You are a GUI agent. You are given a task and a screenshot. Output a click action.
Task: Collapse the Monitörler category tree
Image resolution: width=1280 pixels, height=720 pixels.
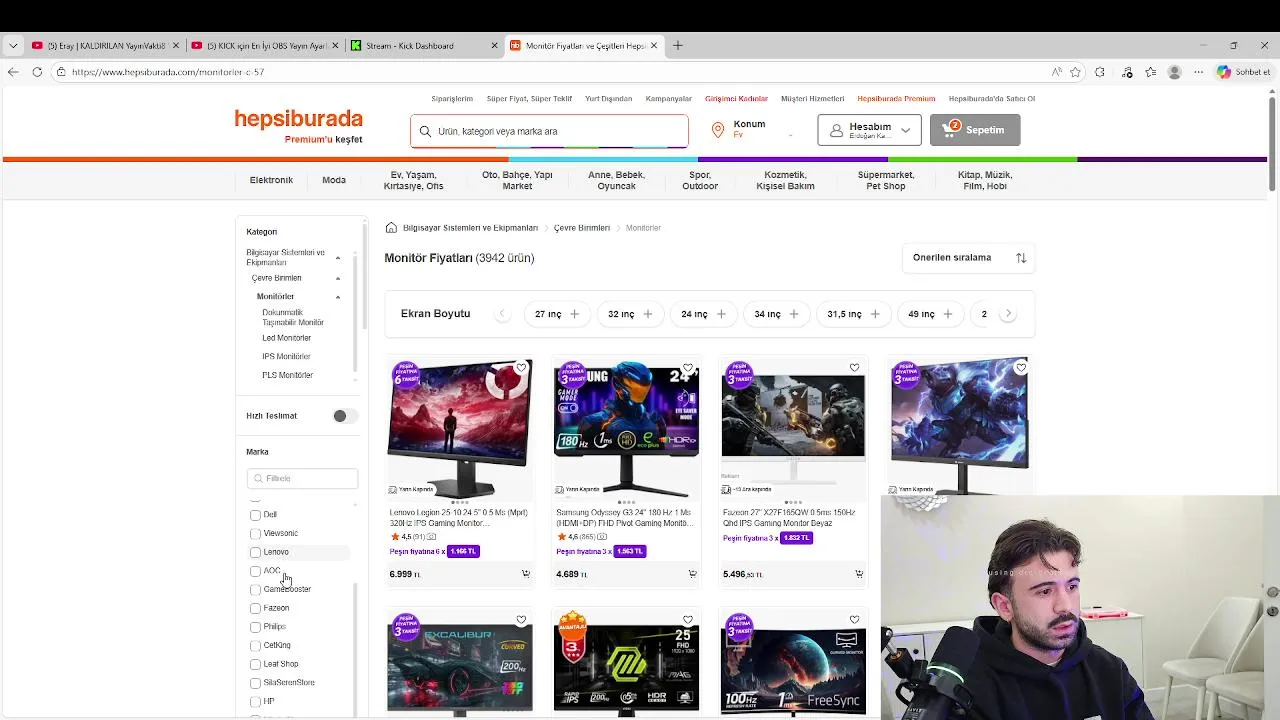pos(338,297)
